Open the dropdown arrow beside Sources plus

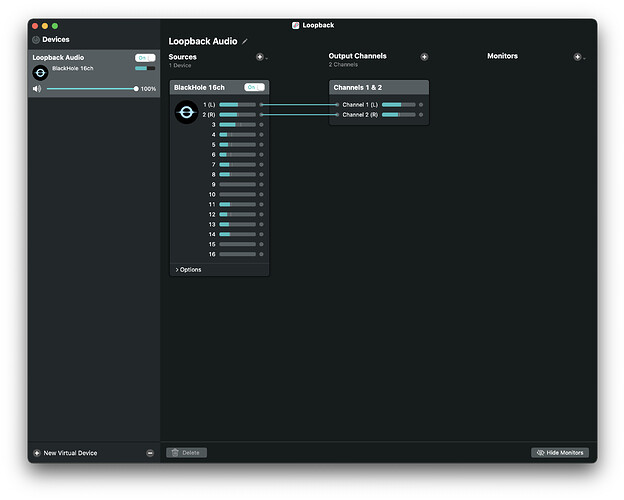[267, 59]
